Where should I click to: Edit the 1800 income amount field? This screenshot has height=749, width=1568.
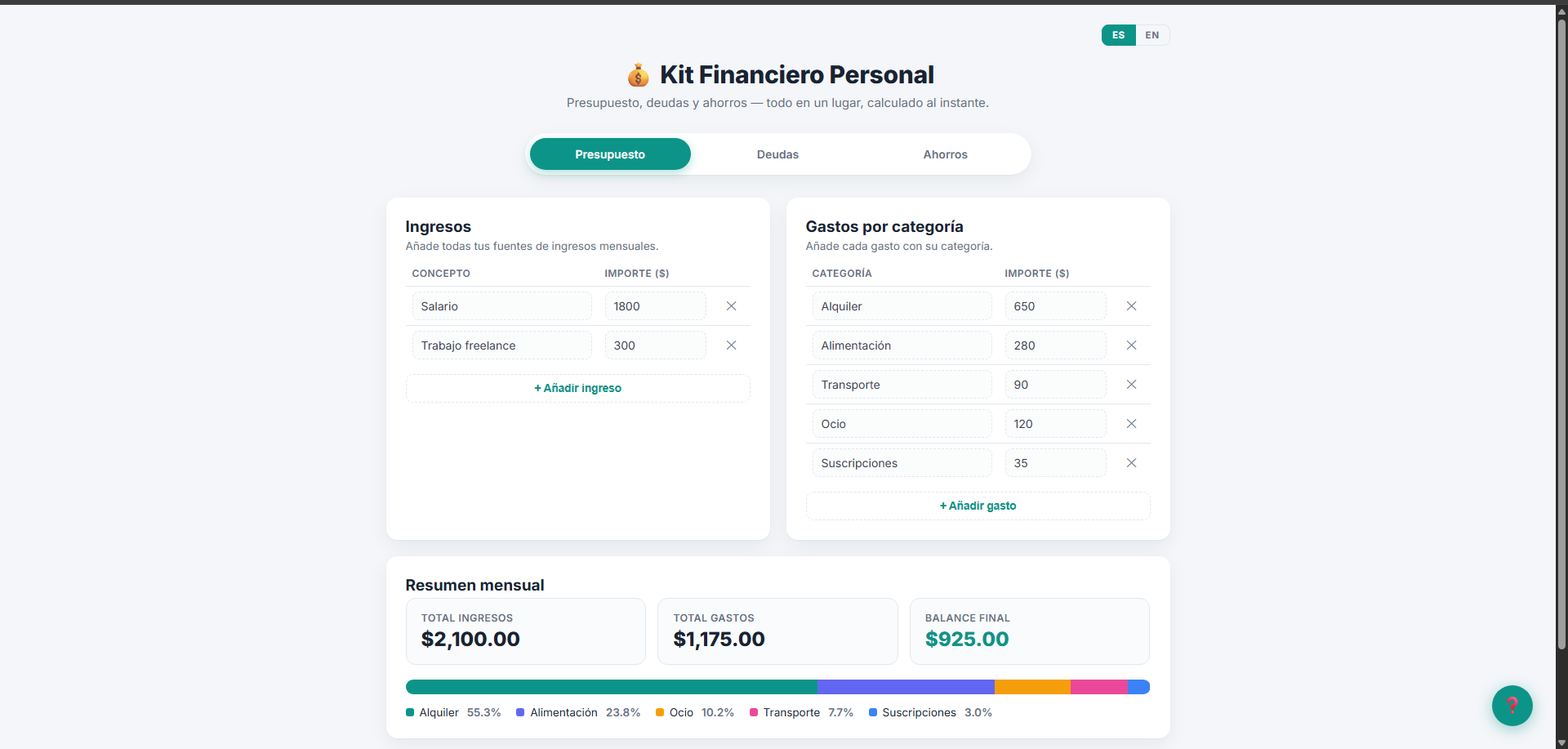(655, 306)
